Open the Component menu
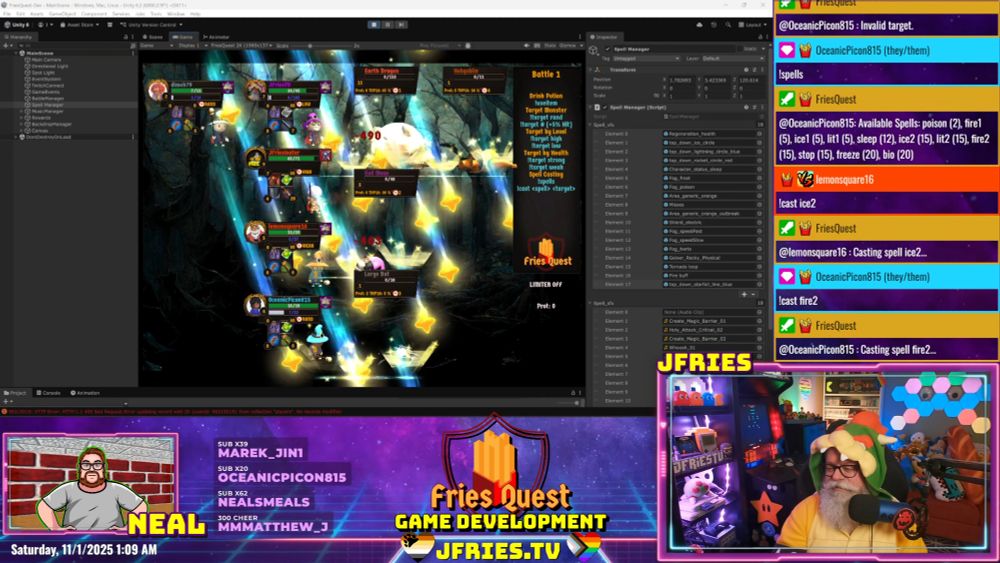1000x563 pixels. coord(94,13)
